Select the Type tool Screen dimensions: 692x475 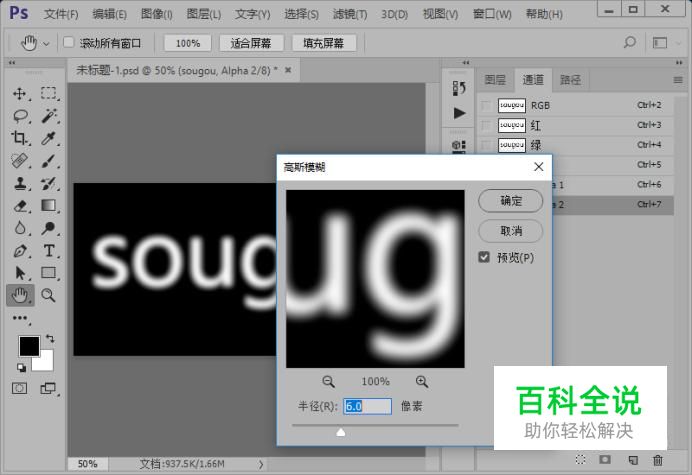(49, 251)
